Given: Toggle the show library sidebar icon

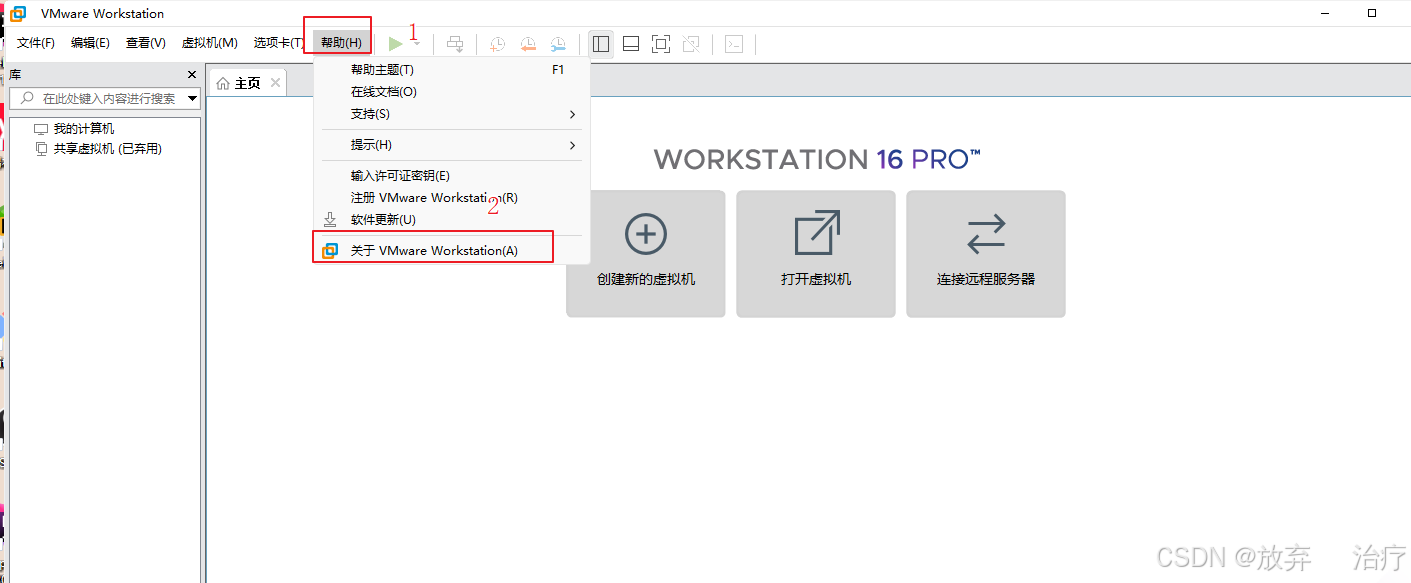Looking at the screenshot, I should coord(601,43).
